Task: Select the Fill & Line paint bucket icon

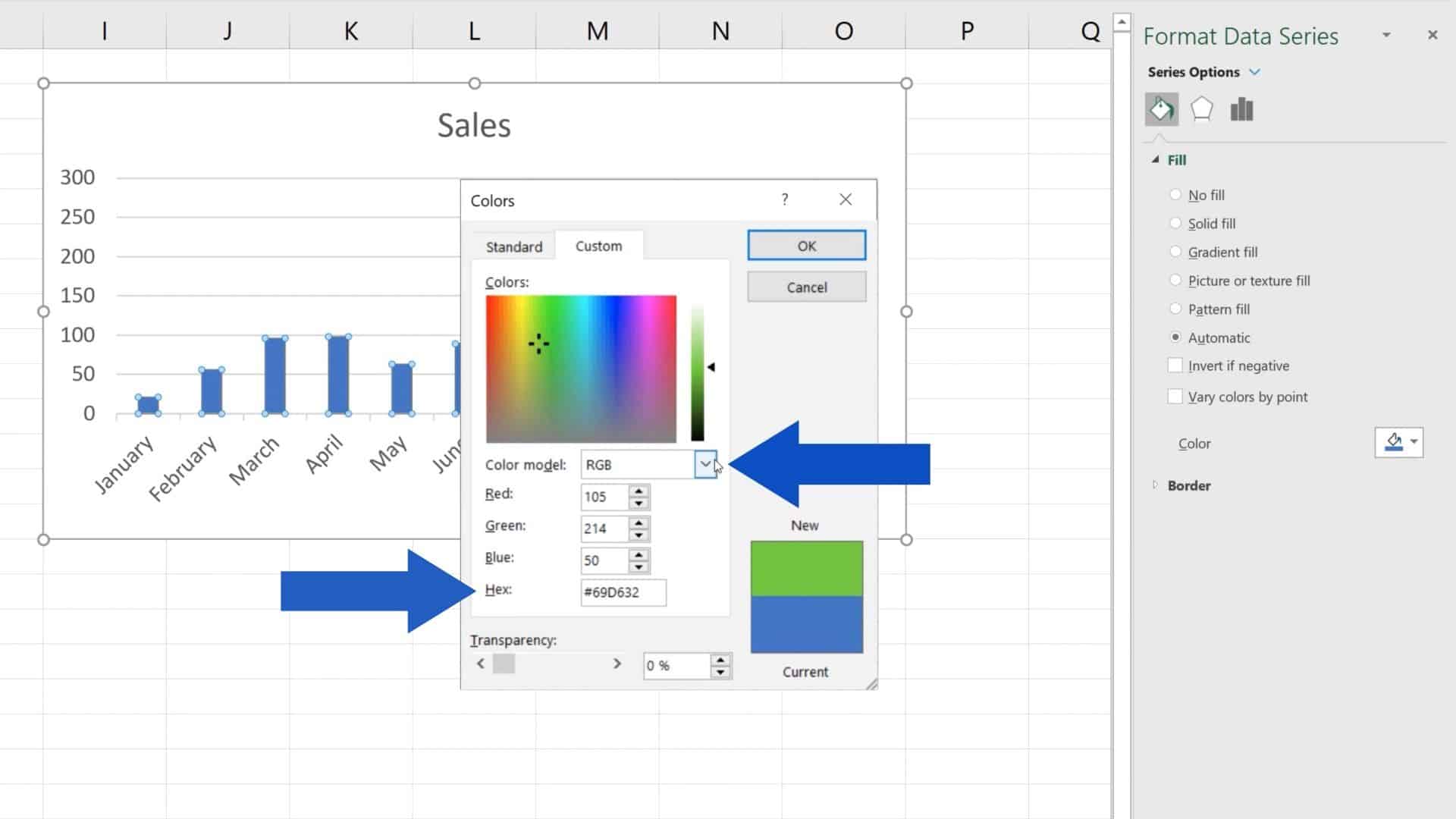Action: [1162, 108]
